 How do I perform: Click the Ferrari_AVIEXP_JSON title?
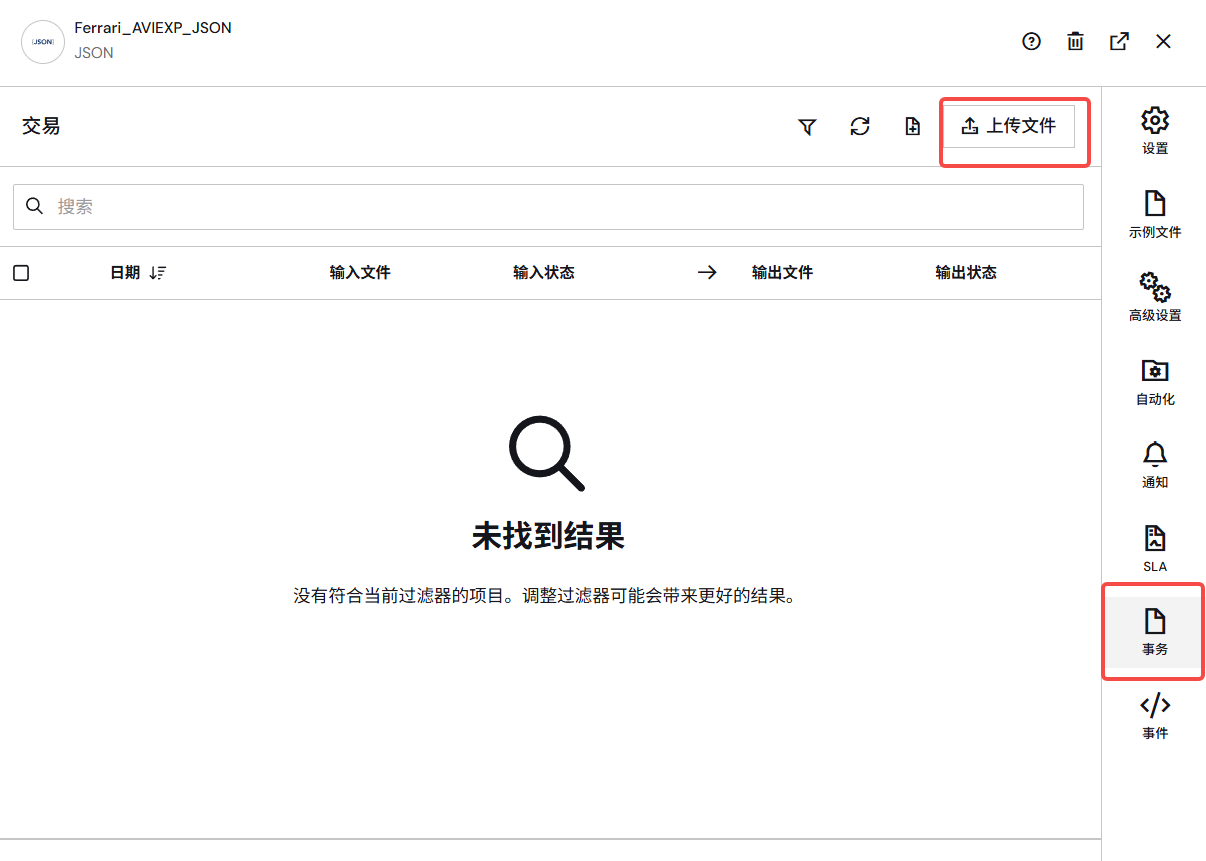[x=153, y=28]
